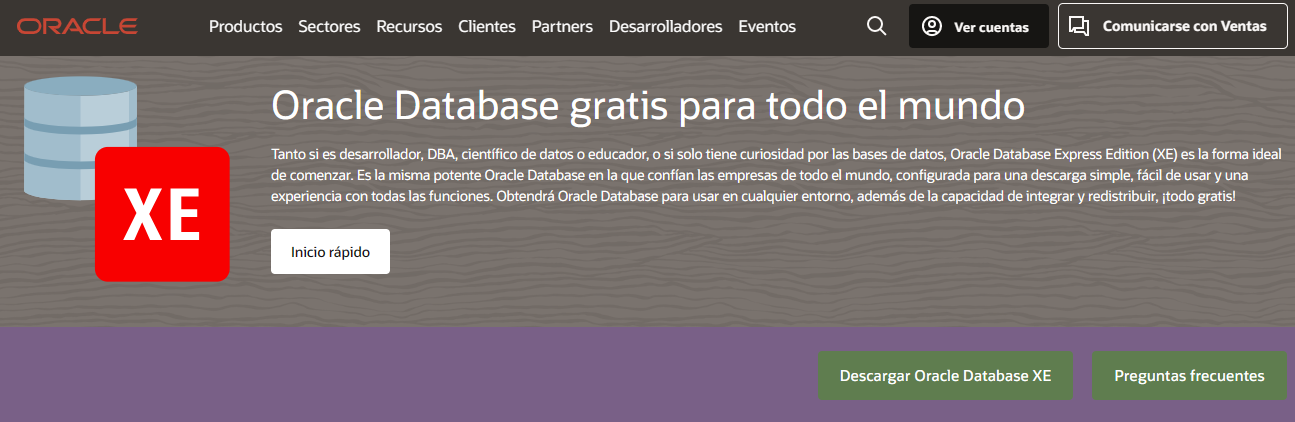Screen dimensions: 1295x422
Task: Open the Partners menu
Action: click(562, 27)
